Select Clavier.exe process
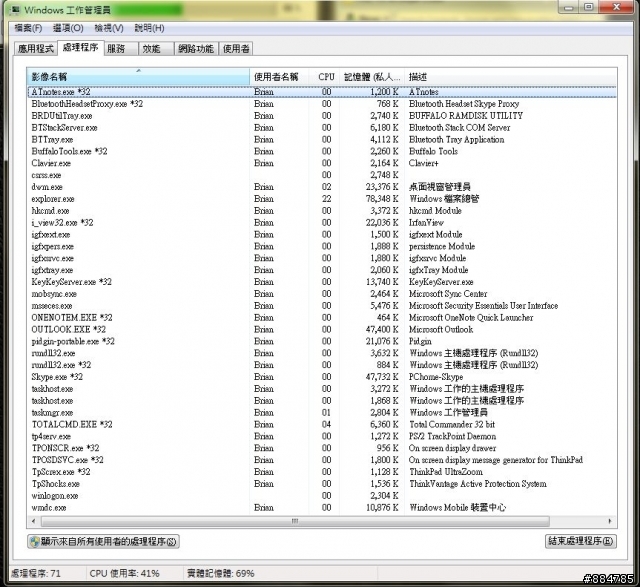The image size is (640, 587). click(322, 163)
